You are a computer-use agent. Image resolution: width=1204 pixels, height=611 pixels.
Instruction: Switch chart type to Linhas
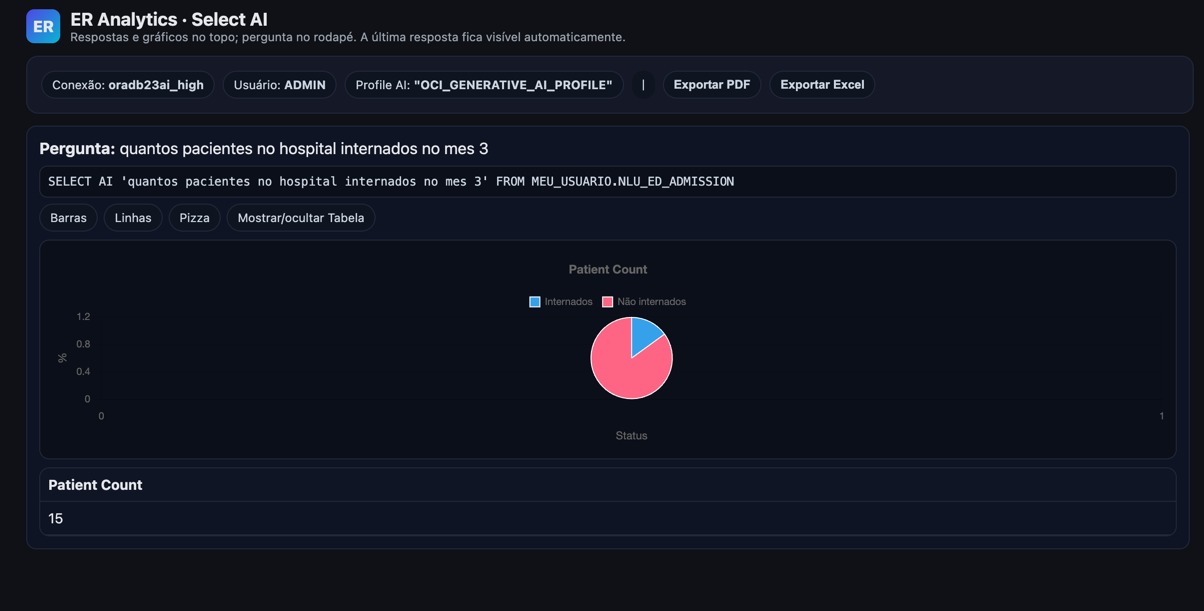tap(133, 218)
